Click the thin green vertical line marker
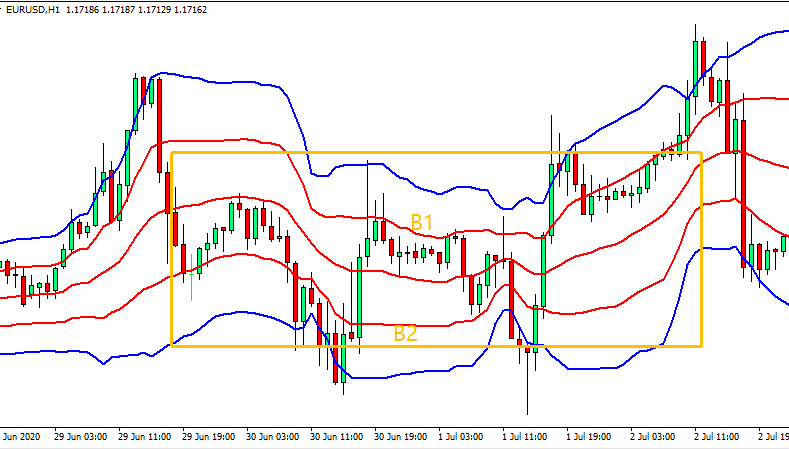 [191, 278]
